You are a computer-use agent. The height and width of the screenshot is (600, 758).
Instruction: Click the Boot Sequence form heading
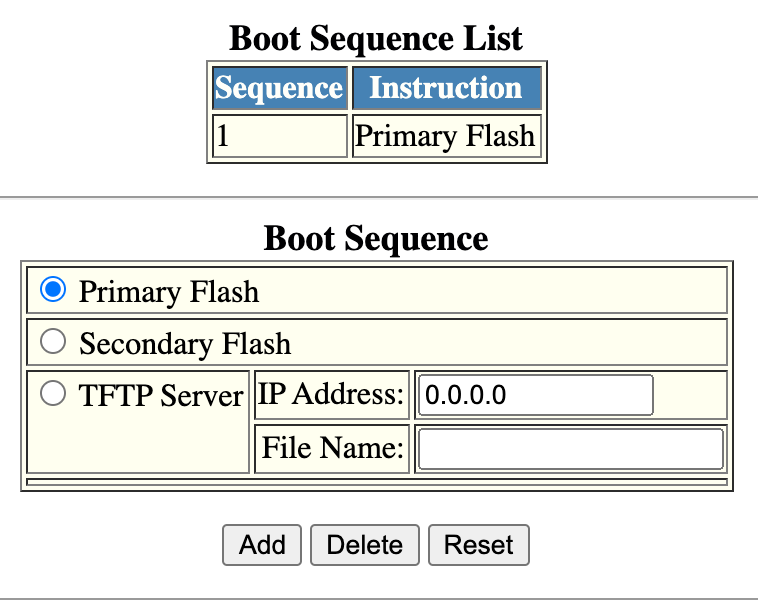coord(376,239)
